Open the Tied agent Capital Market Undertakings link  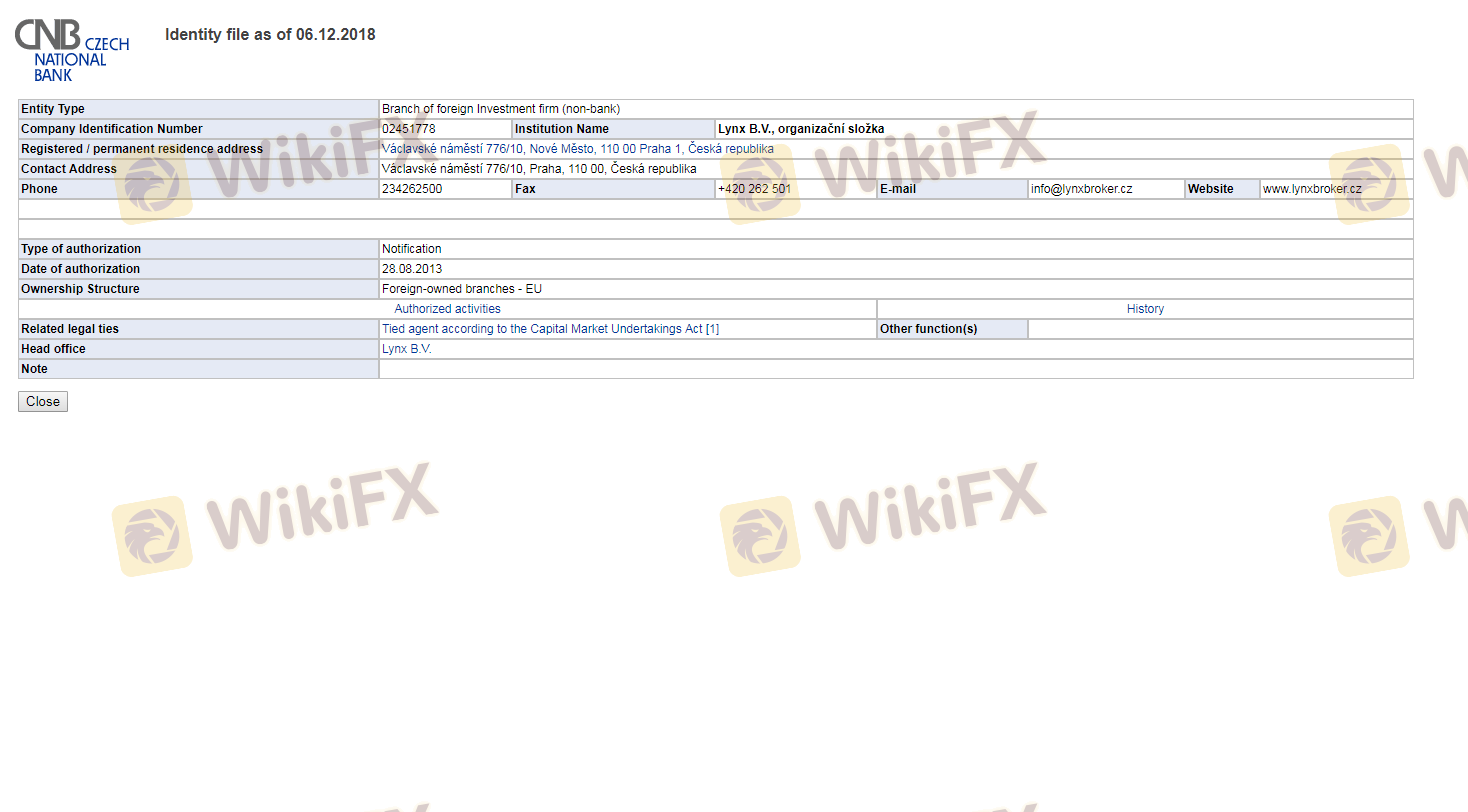coord(550,329)
